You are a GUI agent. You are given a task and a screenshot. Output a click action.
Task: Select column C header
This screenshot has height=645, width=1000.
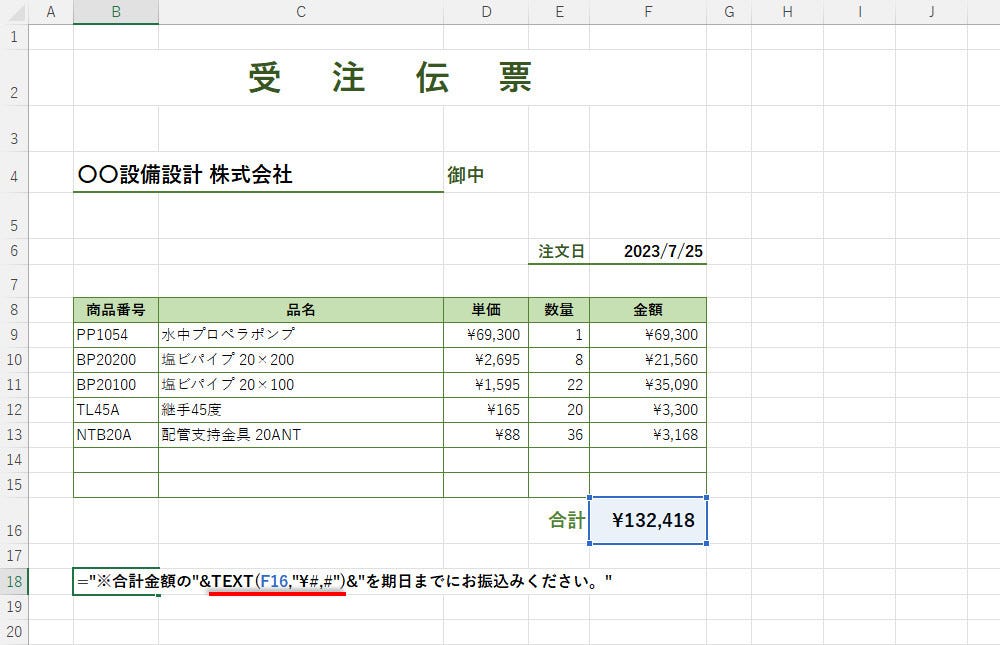(x=301, y=12)
